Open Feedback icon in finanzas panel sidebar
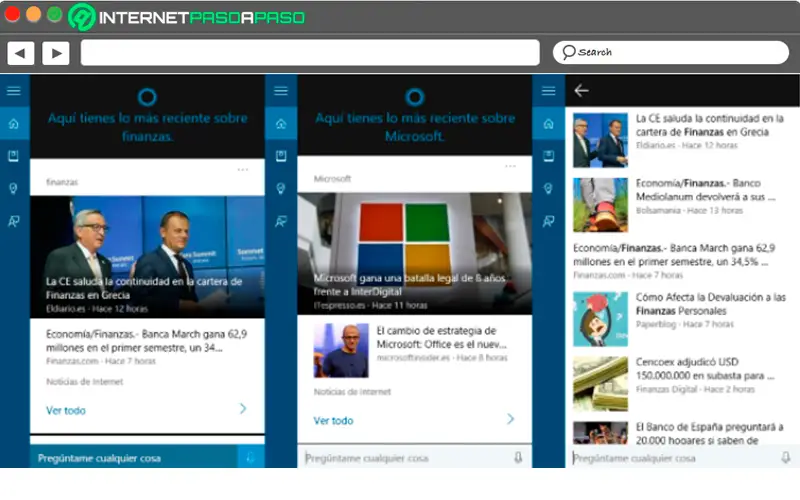 [x=14, y=221]
